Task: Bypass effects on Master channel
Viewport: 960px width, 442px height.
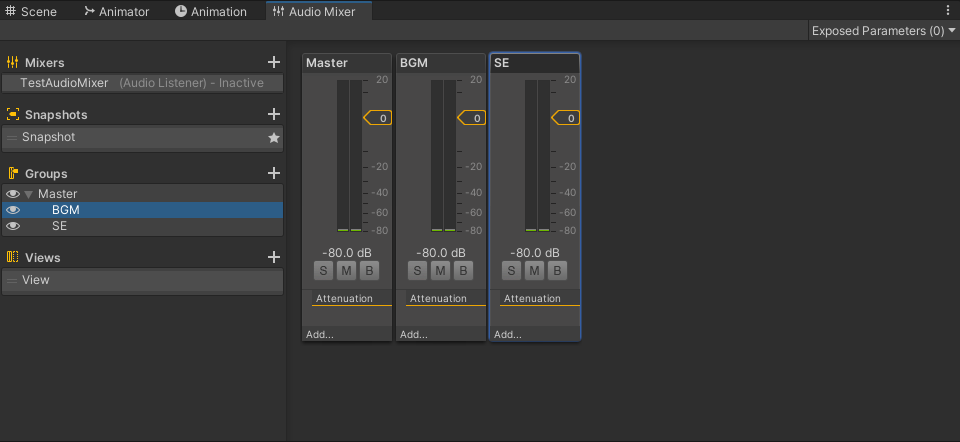Action: tap(369, 271)
